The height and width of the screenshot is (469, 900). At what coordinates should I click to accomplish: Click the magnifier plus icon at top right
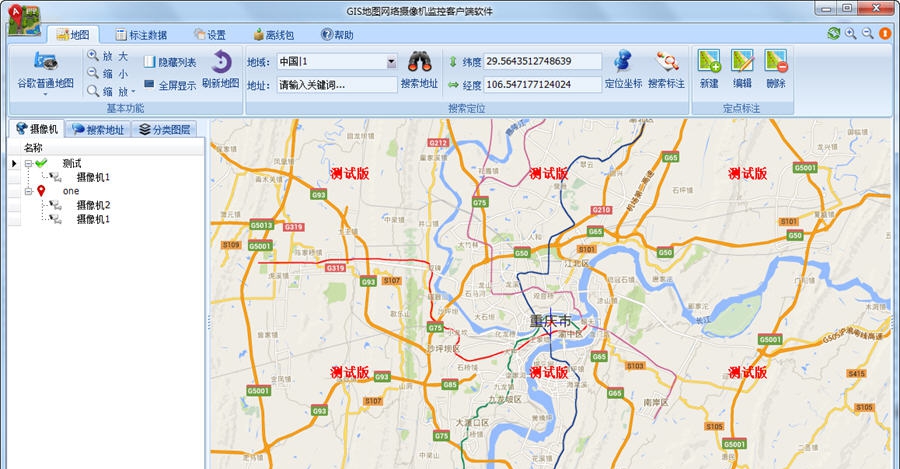pyautogui.click(x=851, y=33)
